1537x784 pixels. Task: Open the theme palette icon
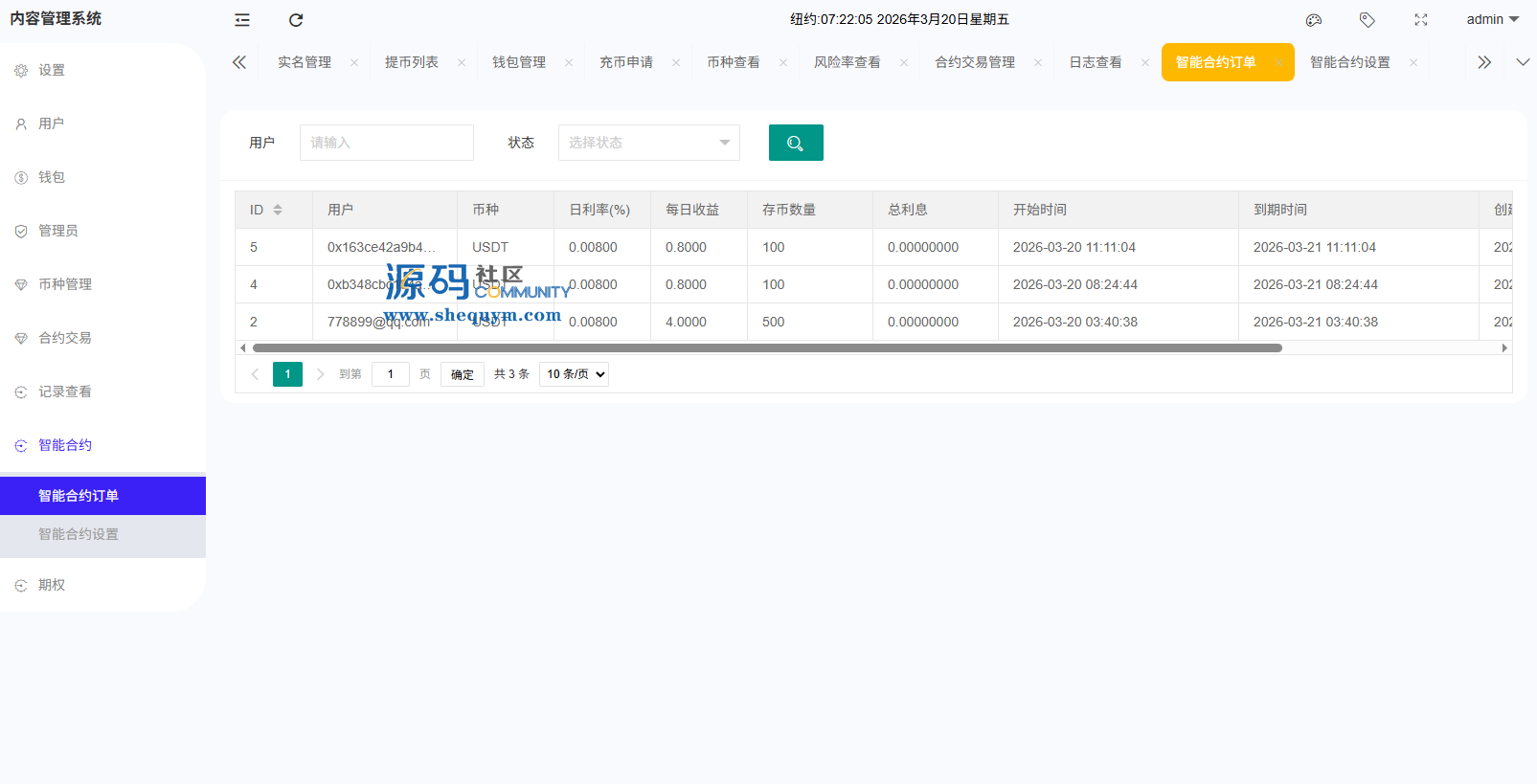[x=1314, y=20]
